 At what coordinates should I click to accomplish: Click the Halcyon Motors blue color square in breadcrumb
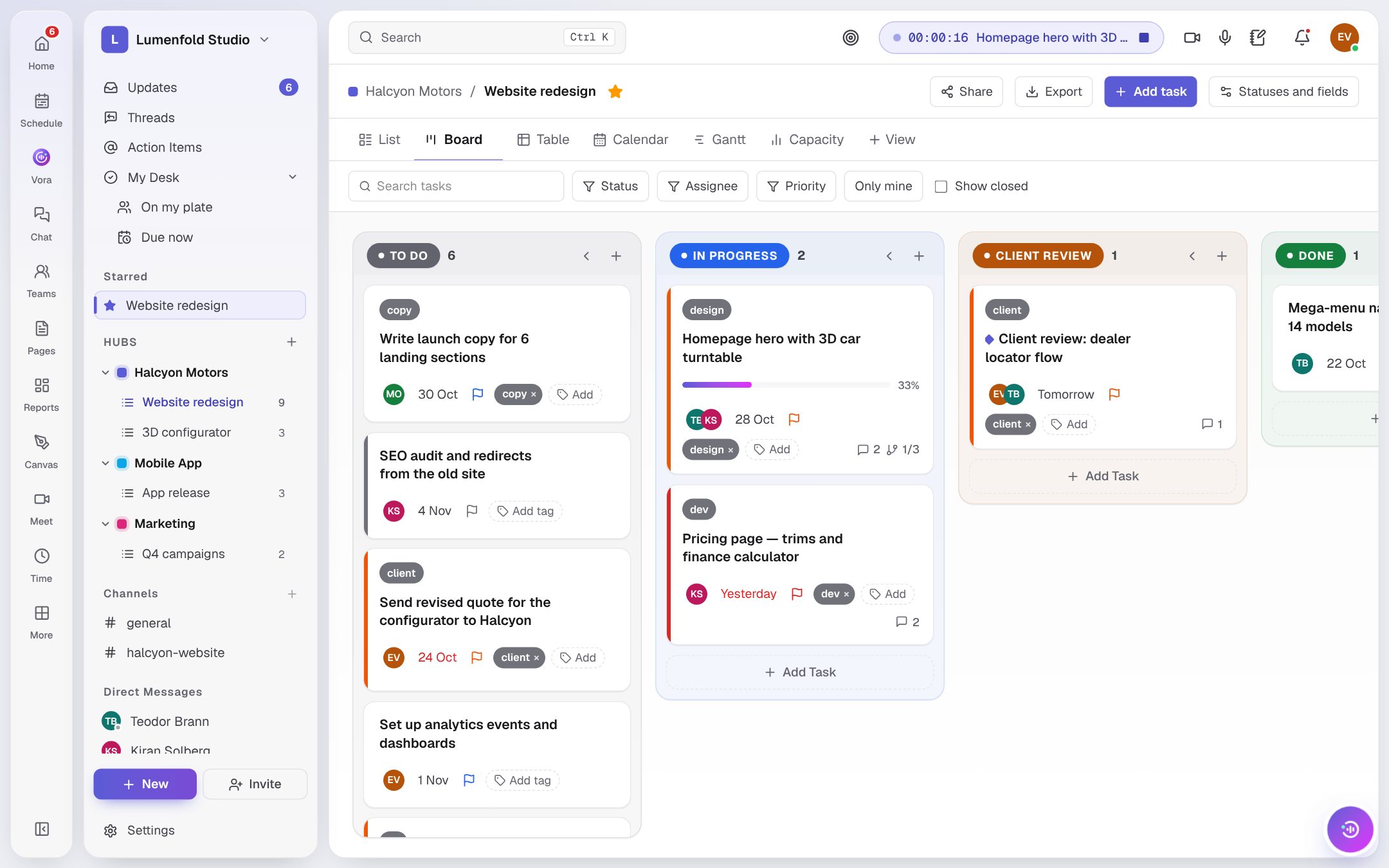[352, 91]
